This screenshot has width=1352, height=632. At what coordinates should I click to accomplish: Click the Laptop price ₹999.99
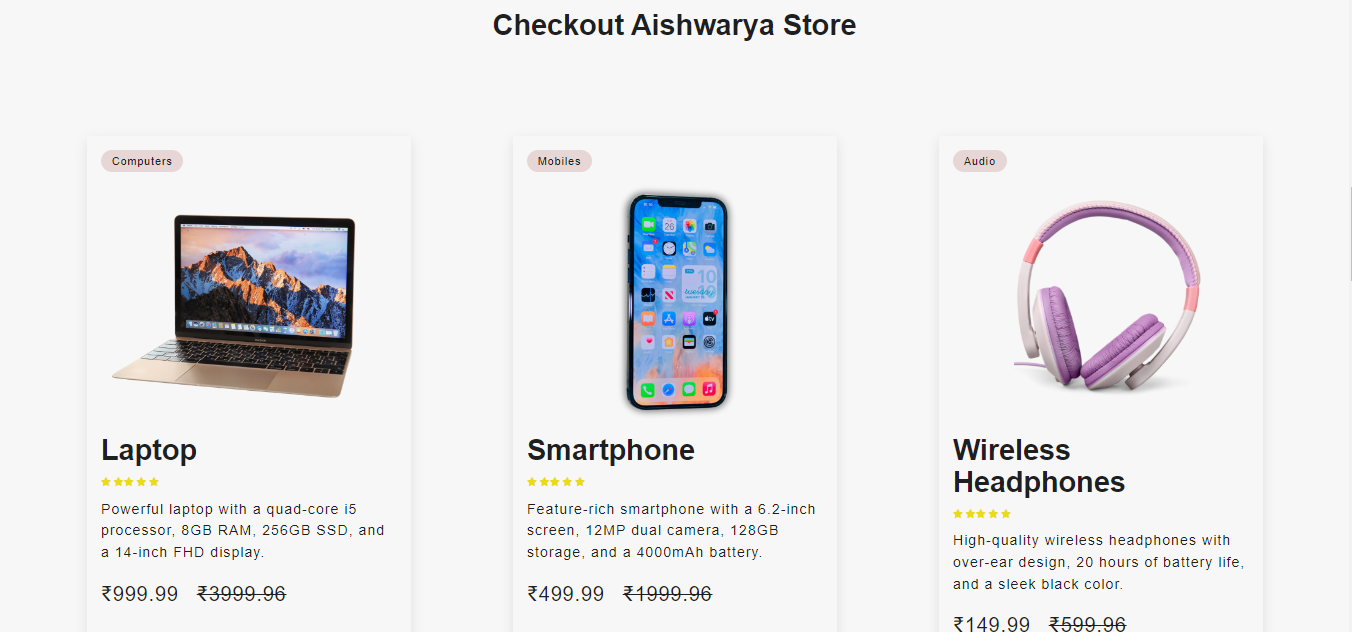click(x=140, y=594)
